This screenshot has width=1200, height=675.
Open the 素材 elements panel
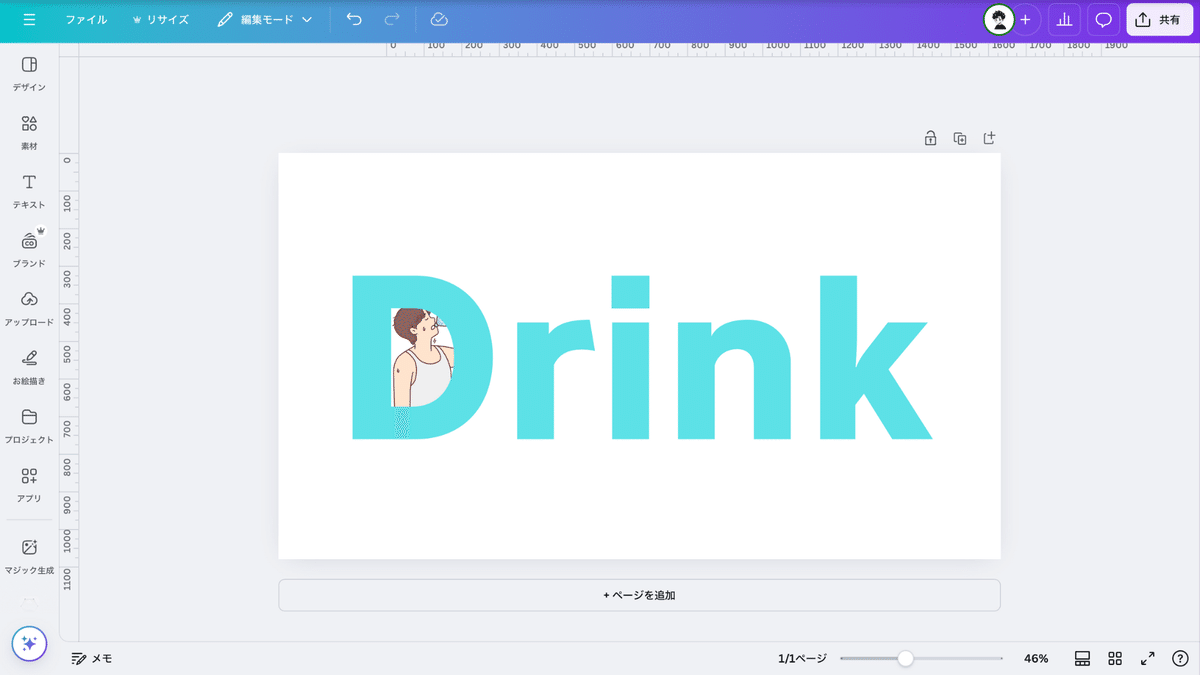[x=29, y=133]
